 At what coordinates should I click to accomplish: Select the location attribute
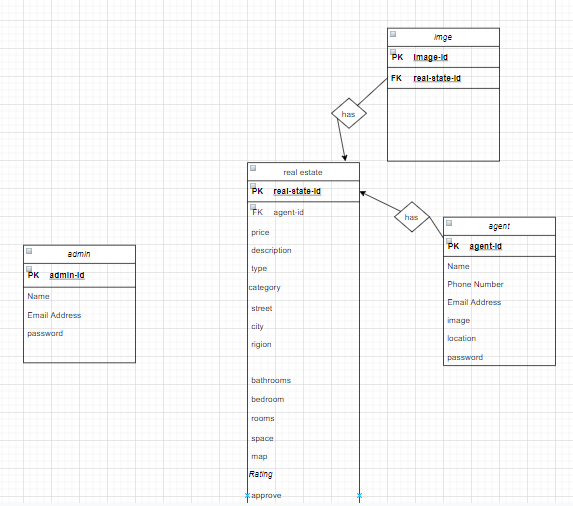(462, 338)
